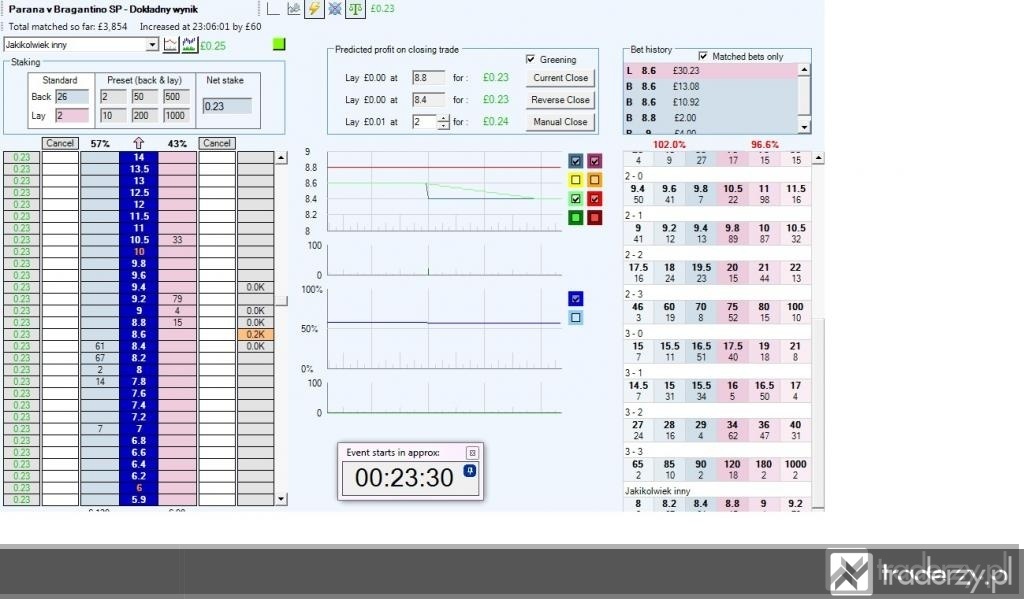Toggle Matched bets only checkbox
1024x599 pixels.
point(703,56)
